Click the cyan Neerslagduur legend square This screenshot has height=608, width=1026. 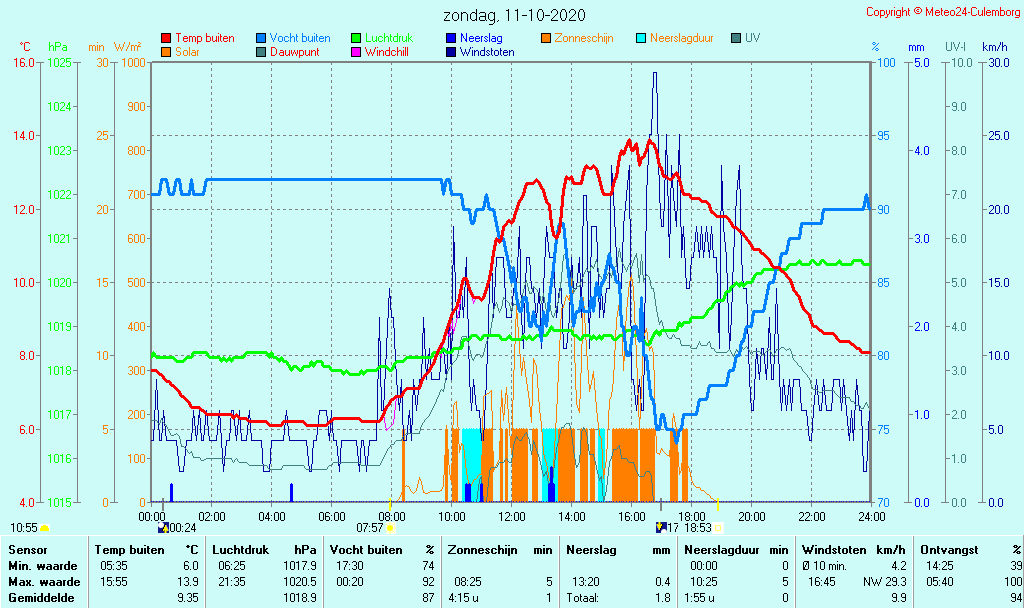point(641,38)
